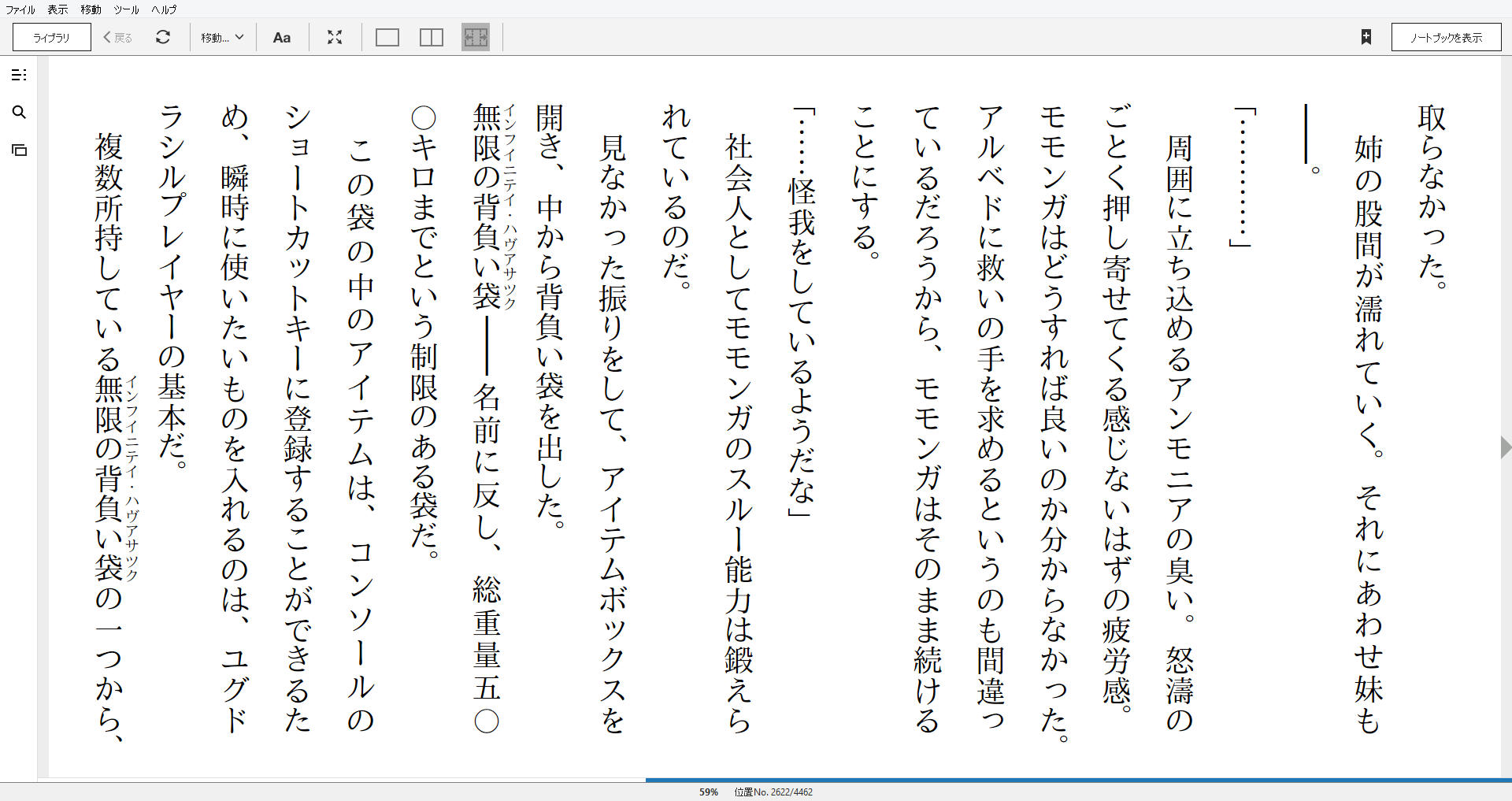The height and width of the screenshot is (801, 1512).
Task: Open the 表示 menu
Action: coord(57,9)
